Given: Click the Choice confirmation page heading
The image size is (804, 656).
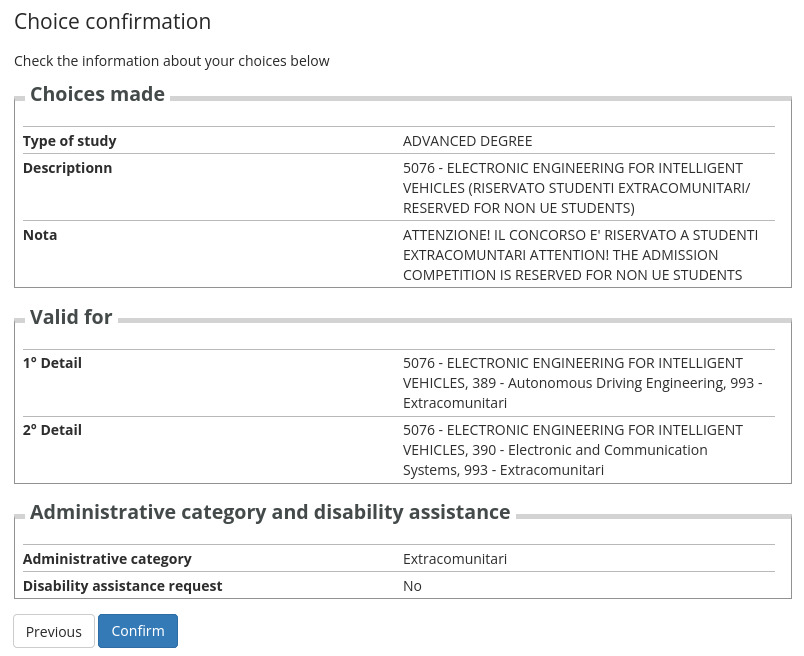Looking at the screenshot, I should click(112, 21).
